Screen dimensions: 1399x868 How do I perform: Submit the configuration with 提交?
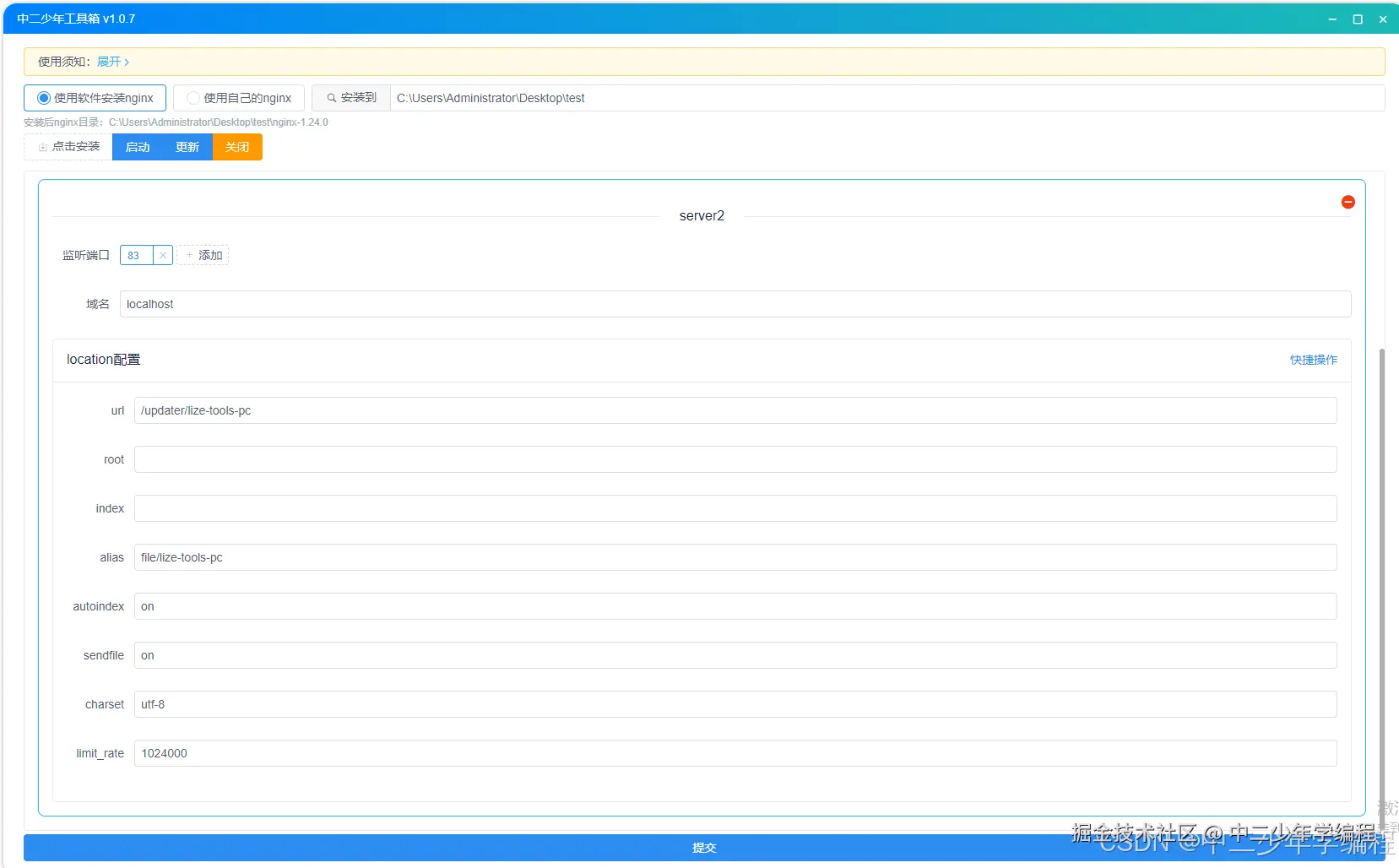[x=704, y=848]
